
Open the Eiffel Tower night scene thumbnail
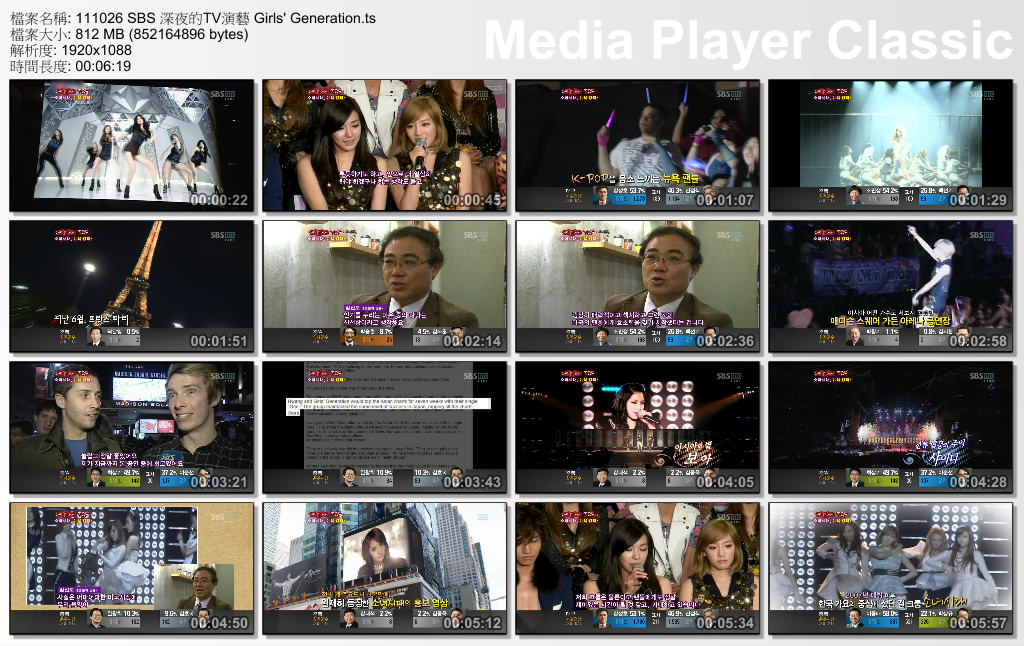[x=130, y=280]
